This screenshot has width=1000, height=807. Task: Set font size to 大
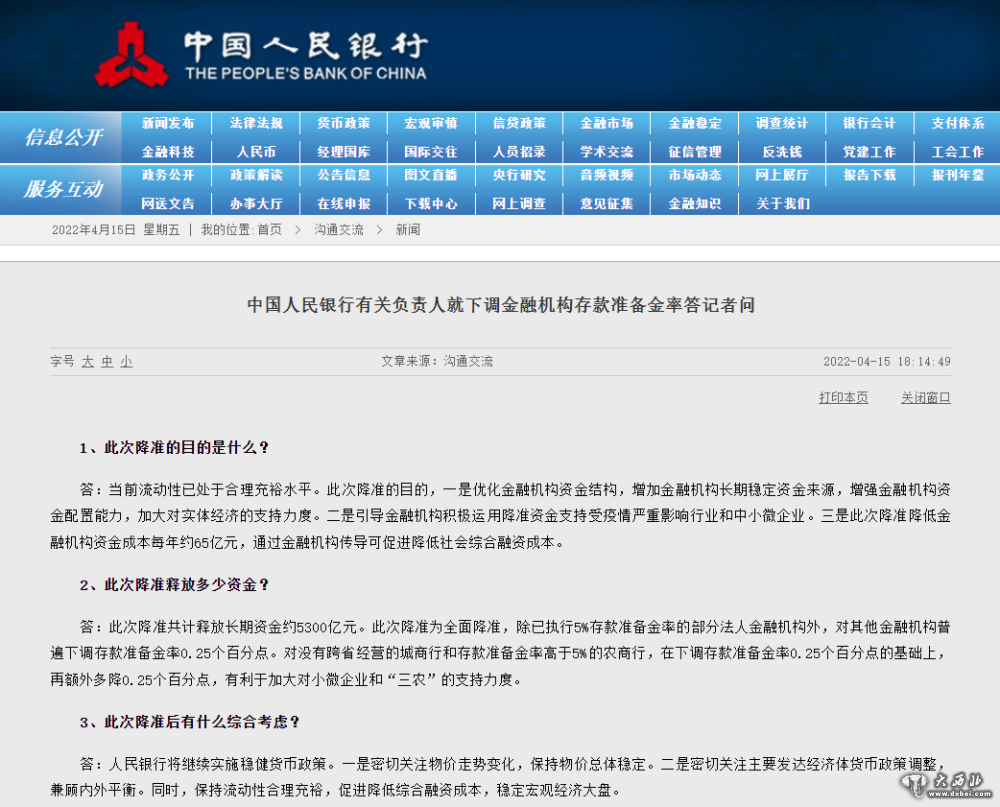coord(88,362)
